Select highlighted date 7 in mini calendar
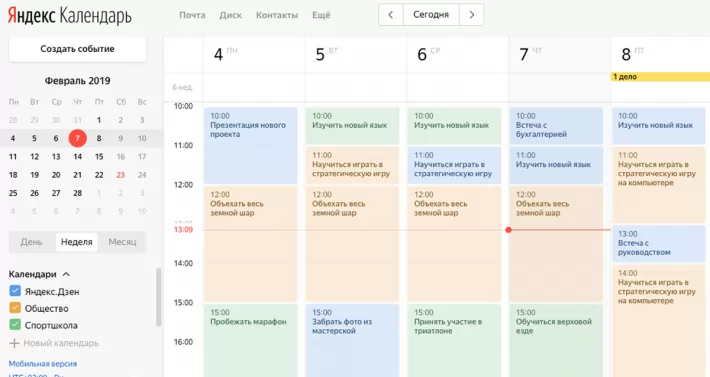 [77, 138]
